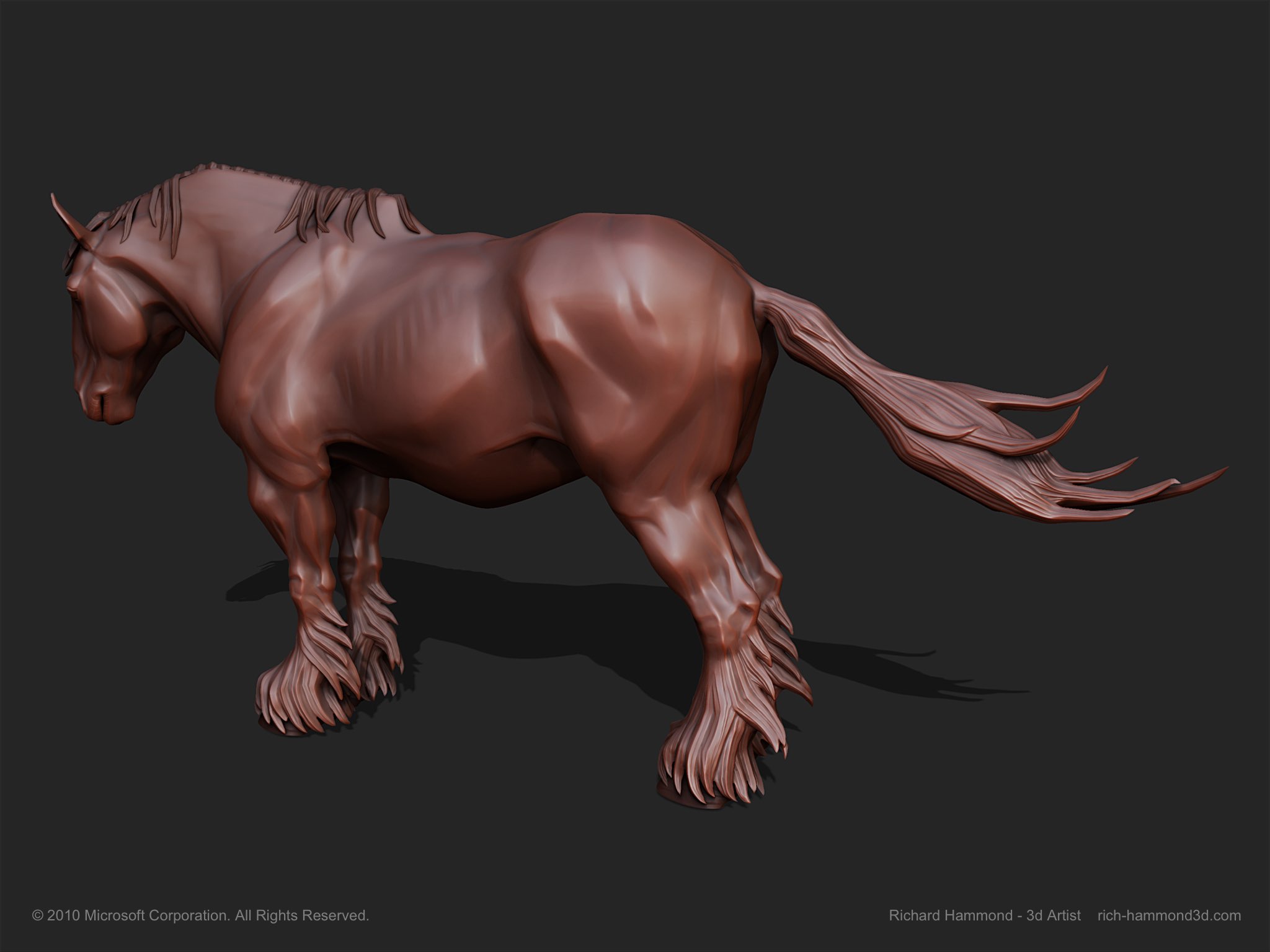Click the horse's shadow on the ground

click(527, 614)
